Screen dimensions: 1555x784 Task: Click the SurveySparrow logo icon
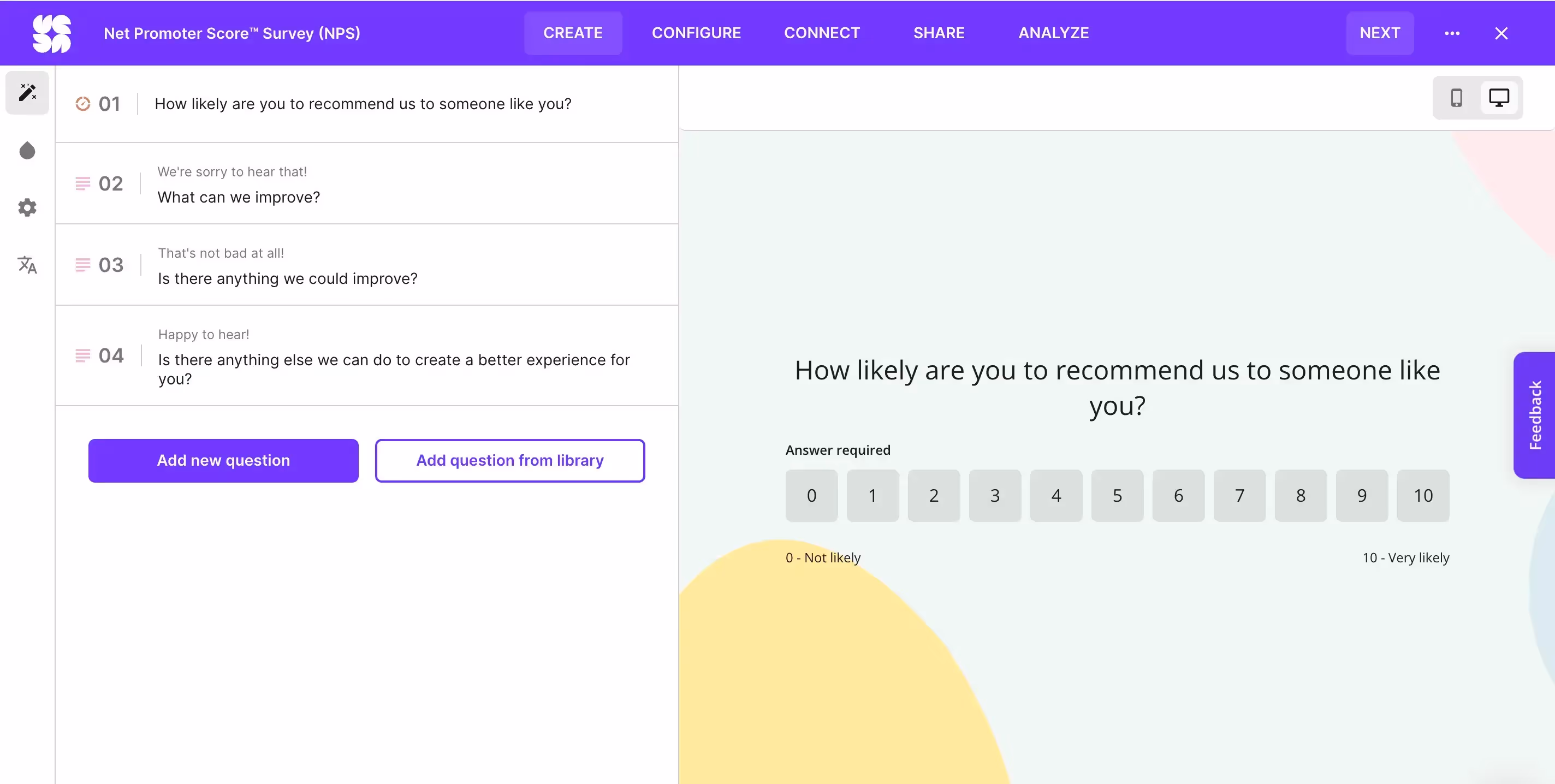(x=52, y=34)
